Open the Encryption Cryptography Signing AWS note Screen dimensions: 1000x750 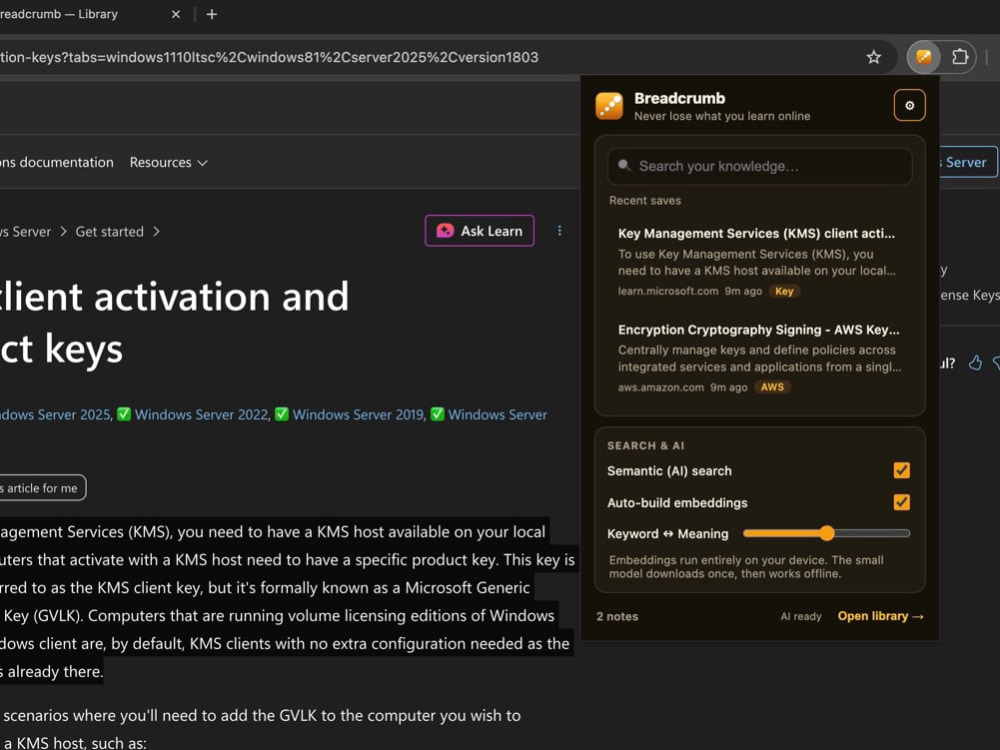760,358
